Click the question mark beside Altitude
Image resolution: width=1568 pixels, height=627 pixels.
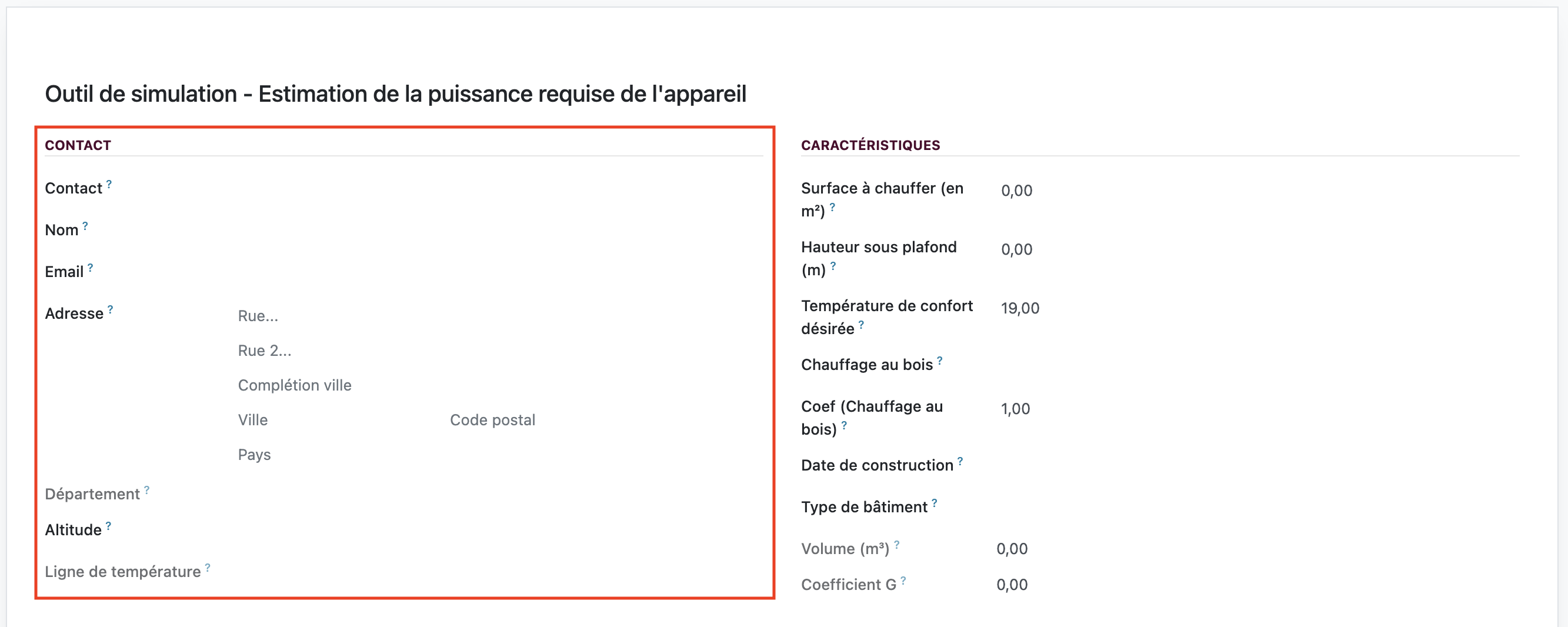[108, 525]
